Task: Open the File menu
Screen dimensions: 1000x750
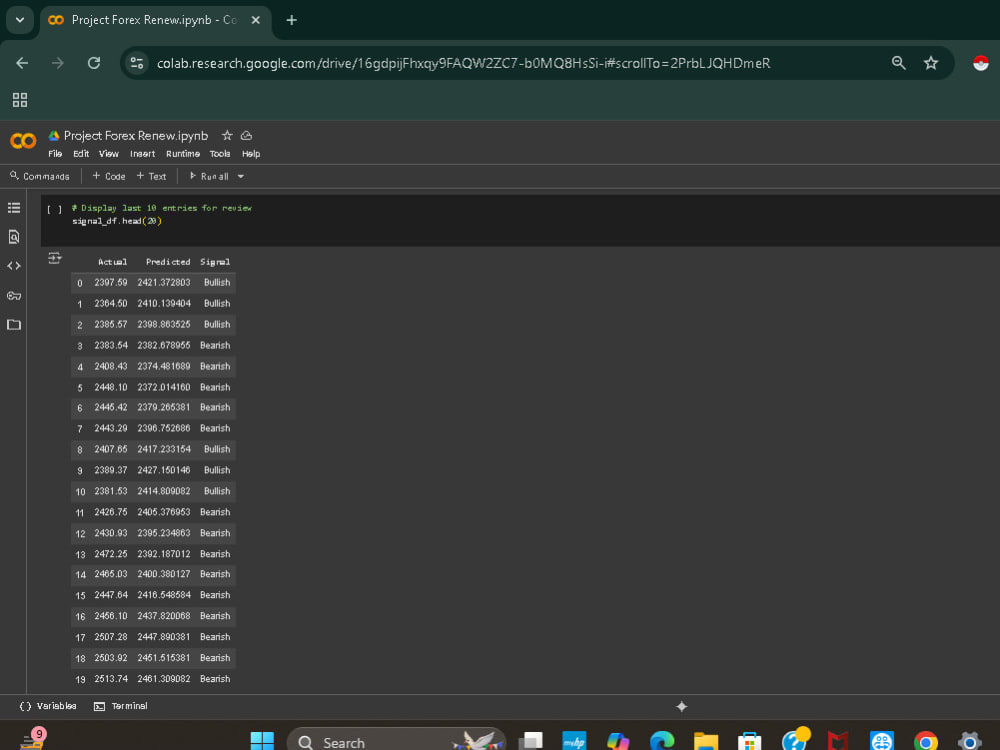Action: [x=55, y=154]
